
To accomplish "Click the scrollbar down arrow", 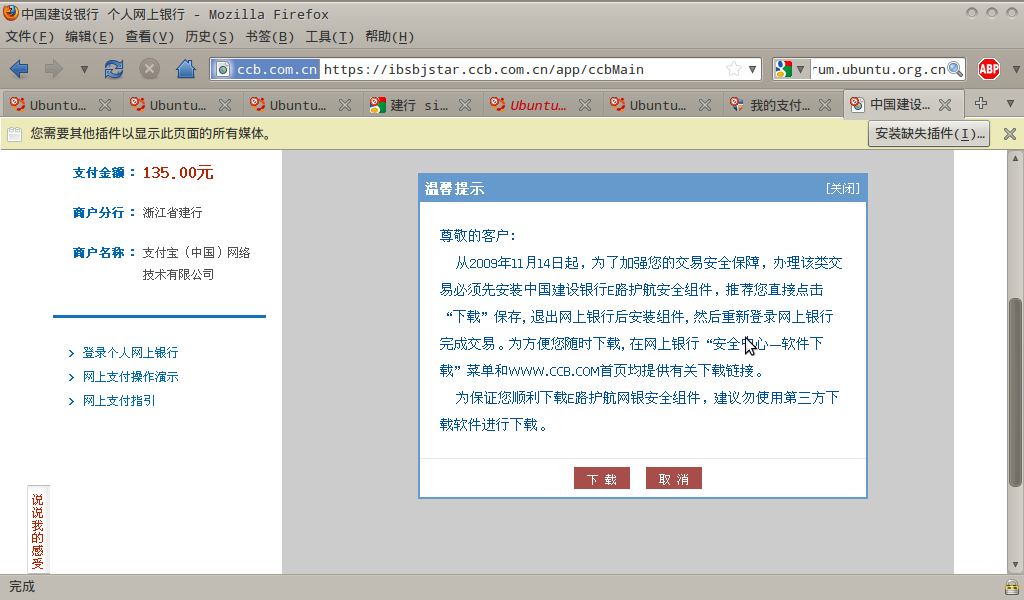I will 1015,565.
